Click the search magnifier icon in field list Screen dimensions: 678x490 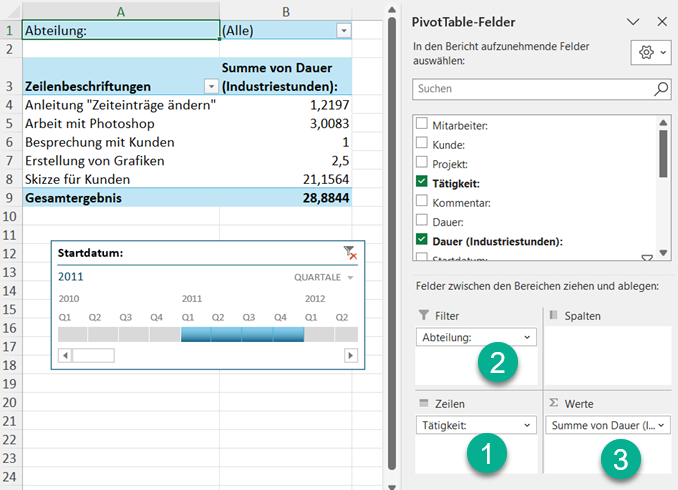(x=661, y=89)
